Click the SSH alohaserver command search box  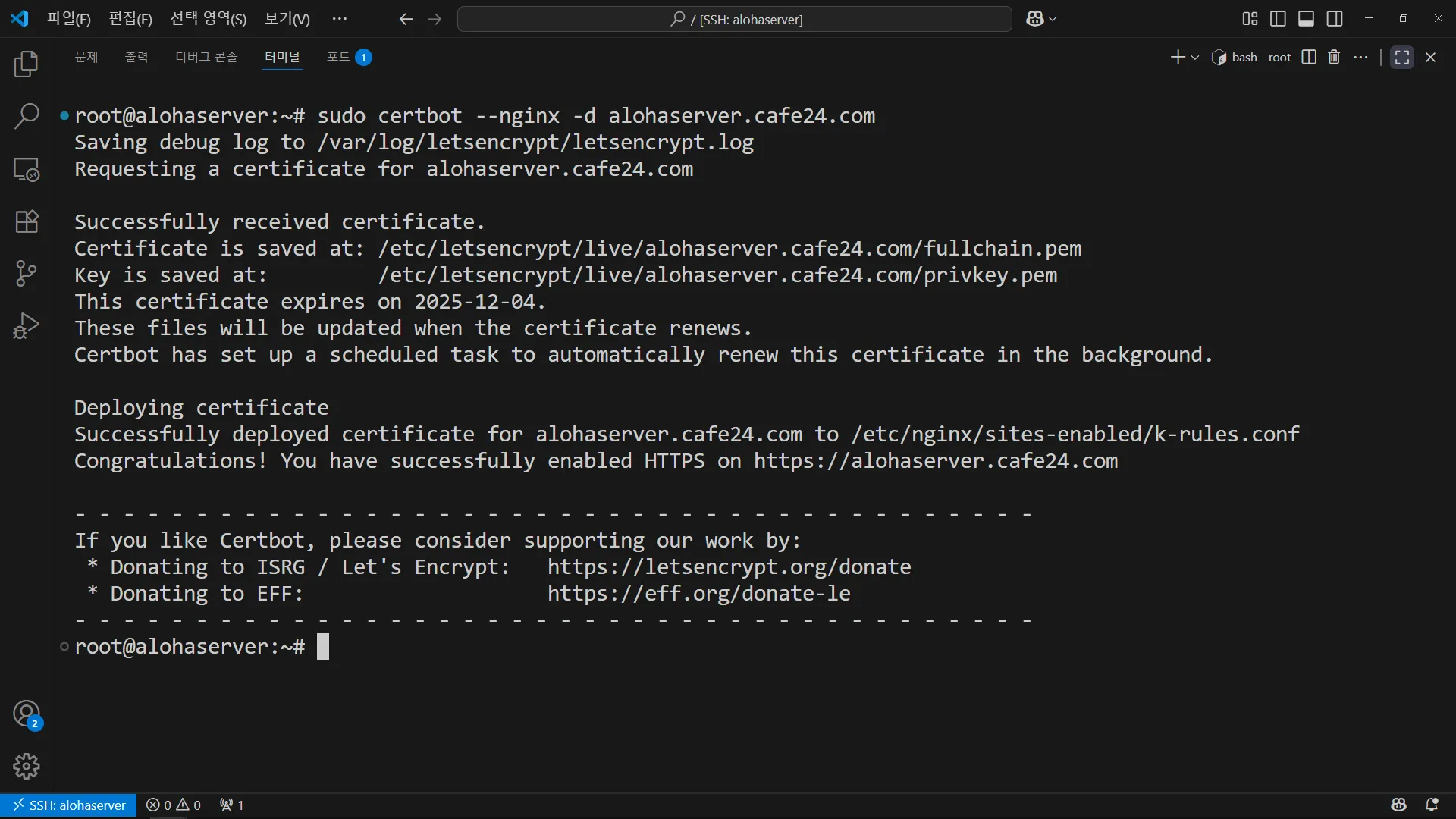[x=734, y=19]
